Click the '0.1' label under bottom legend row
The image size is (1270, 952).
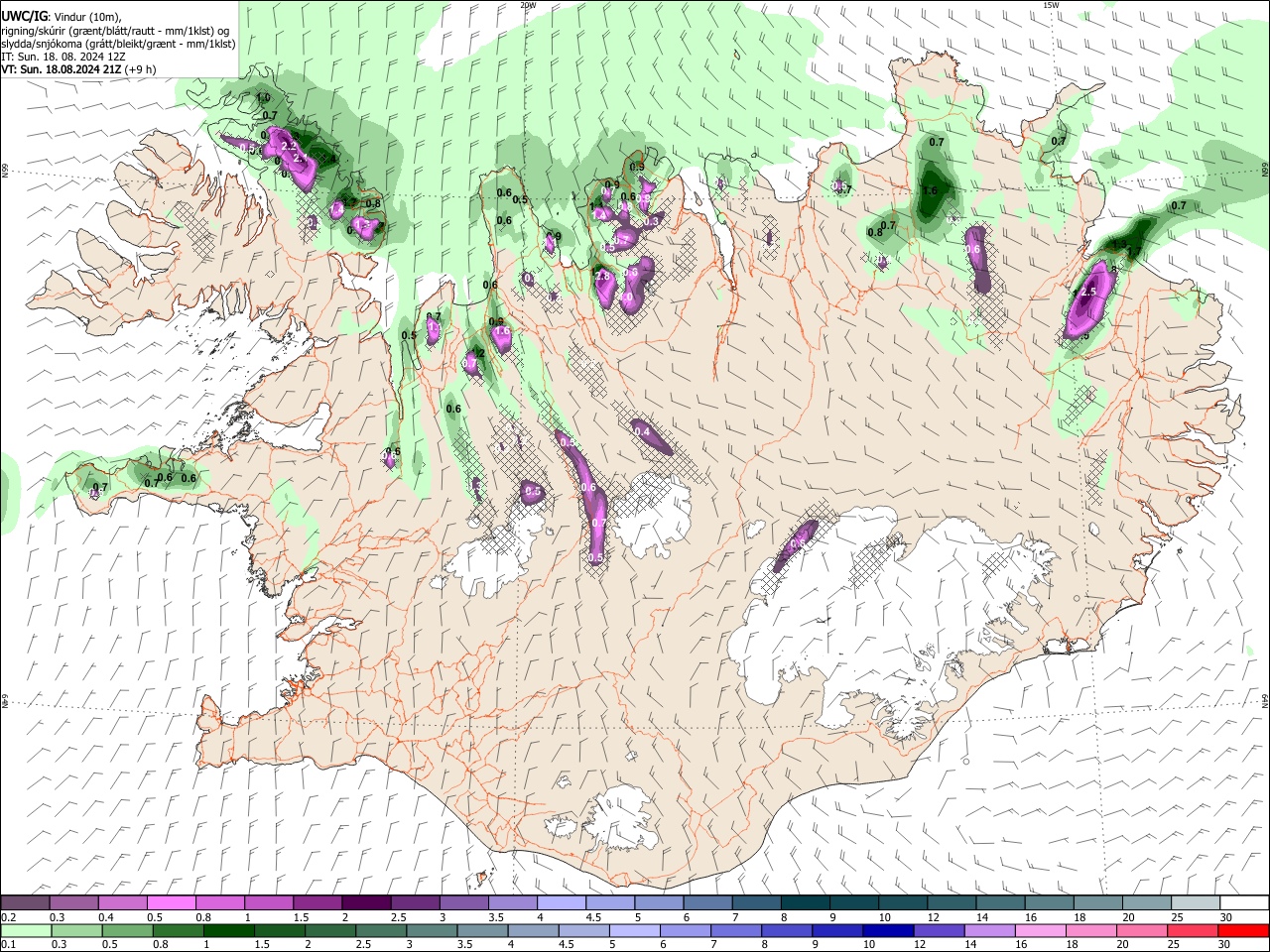8,945
